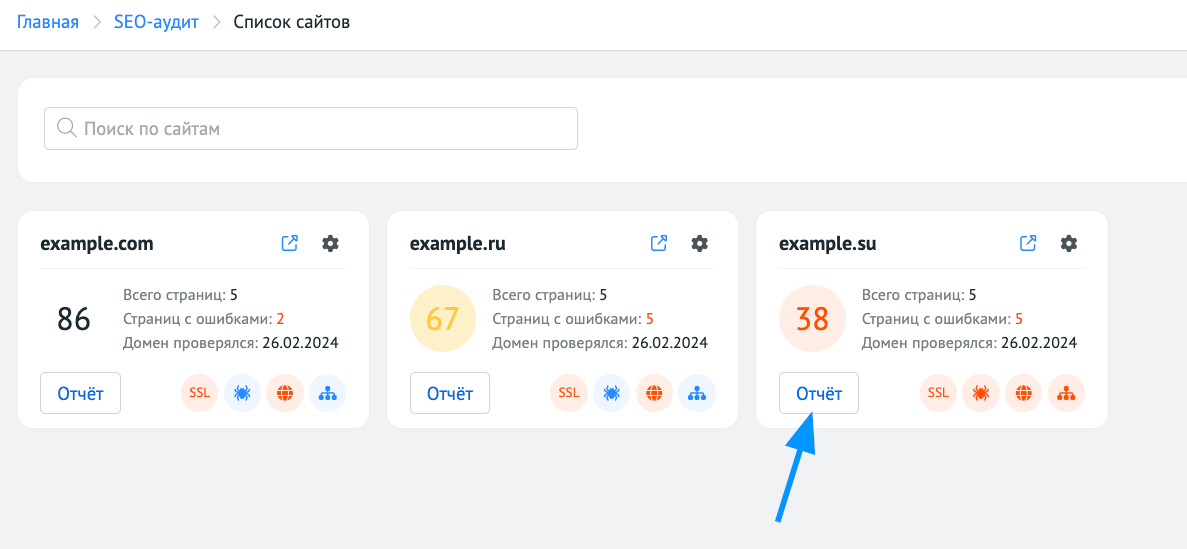Open settings gear for example.com
This screenshot has width=1187, height=549.
coord(330,243)
